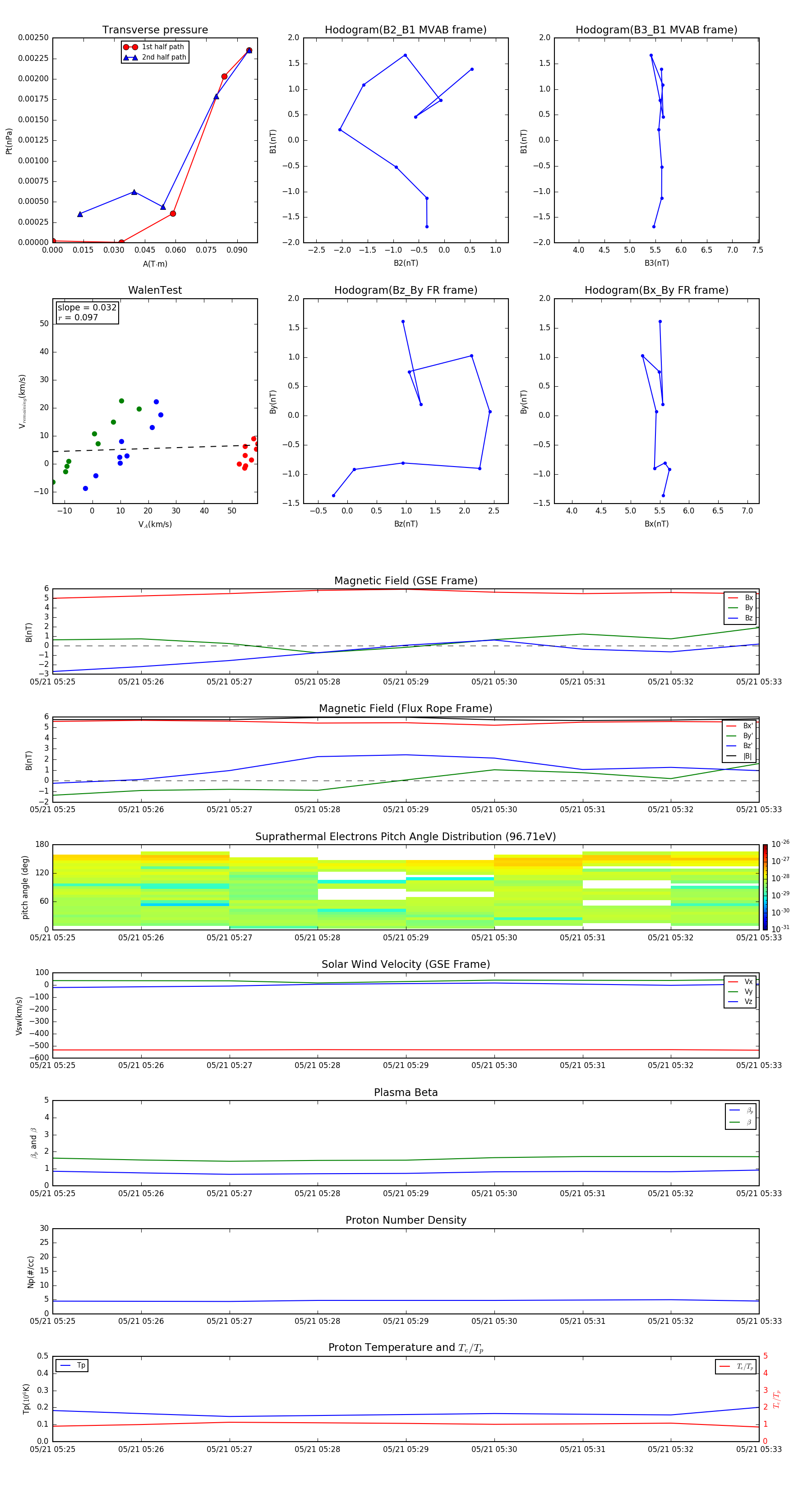Image resolution: width=812 pixels, height=1489 pixels.
Task: Click the Plasma Beta plot title
Action: point(405,1092)
